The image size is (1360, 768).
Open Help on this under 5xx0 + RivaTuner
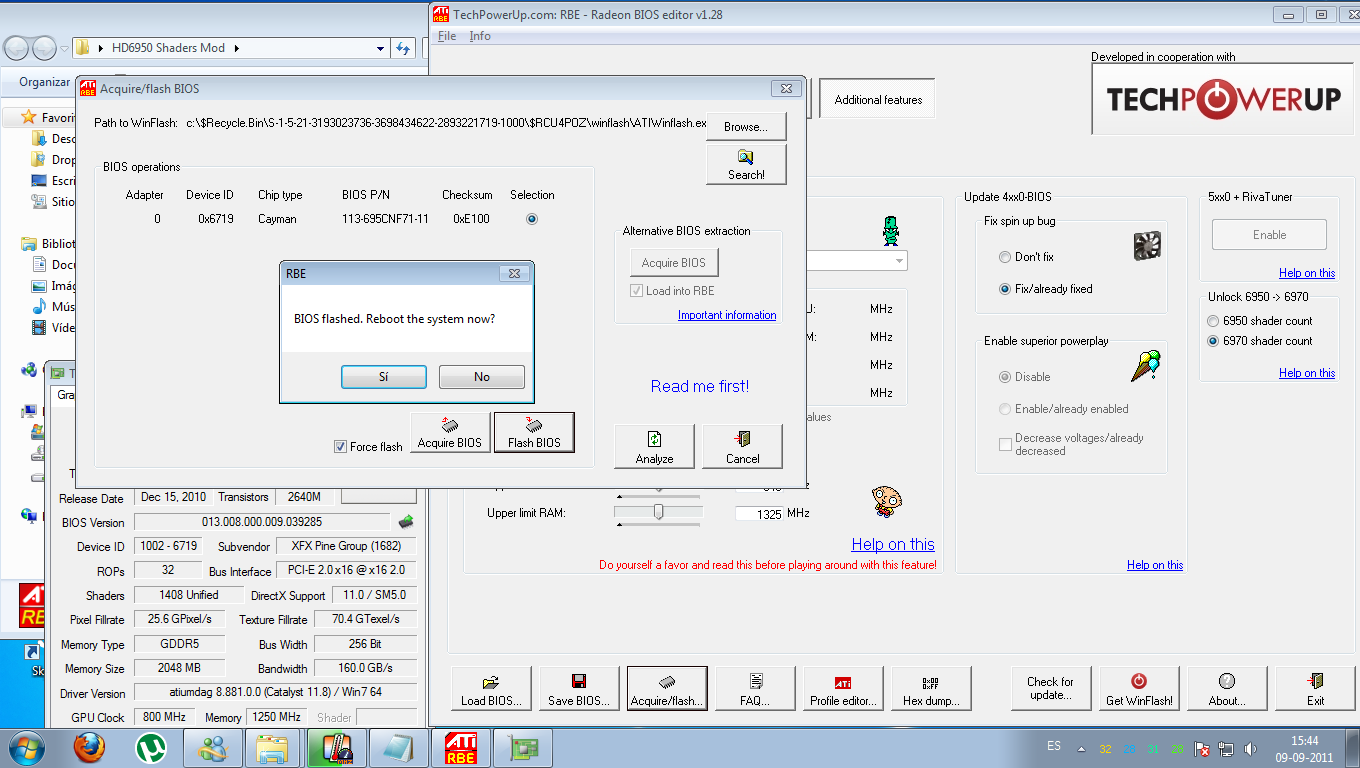click(1307, 273)
